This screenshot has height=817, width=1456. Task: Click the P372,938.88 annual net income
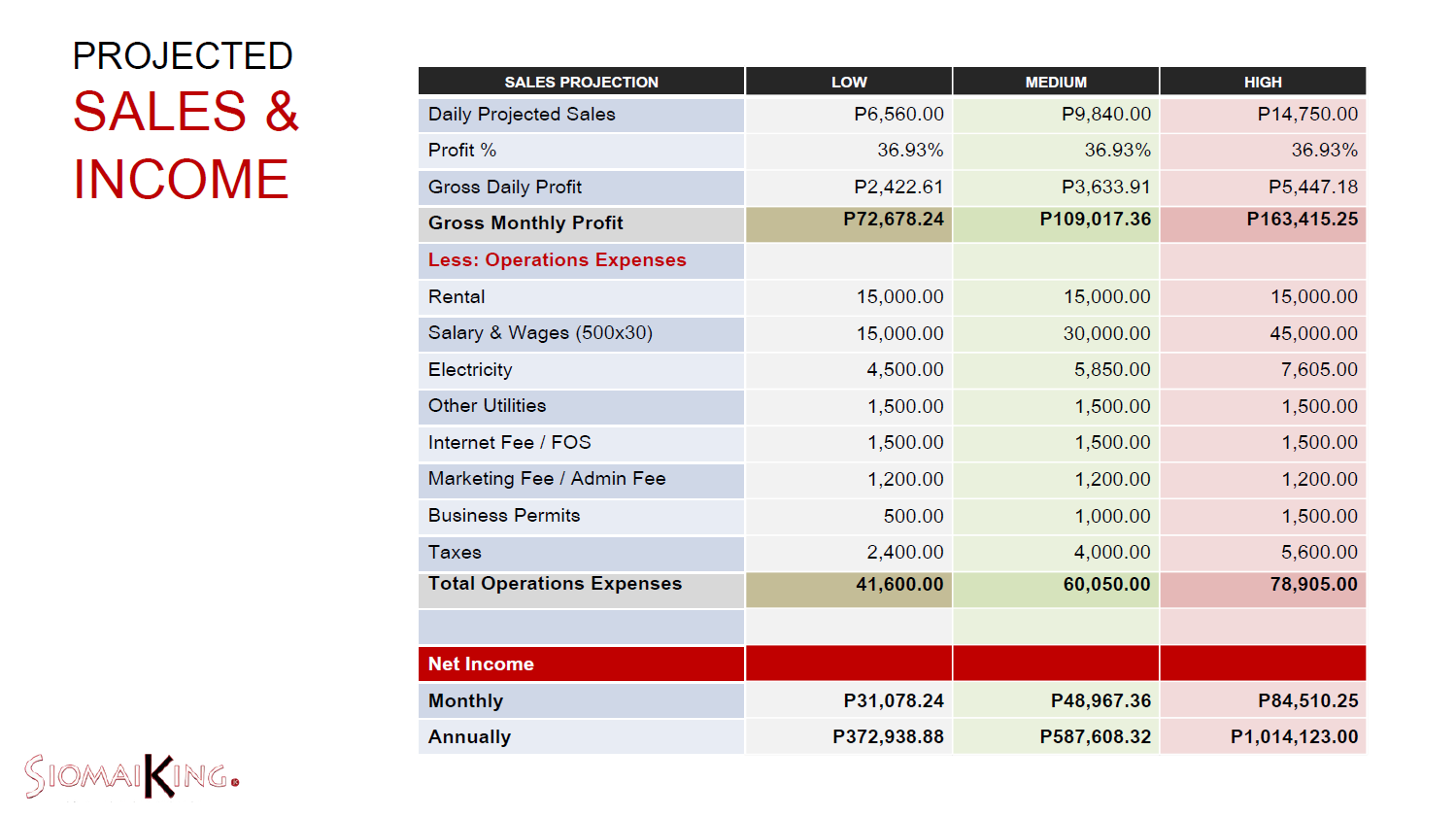pos(888,737)
